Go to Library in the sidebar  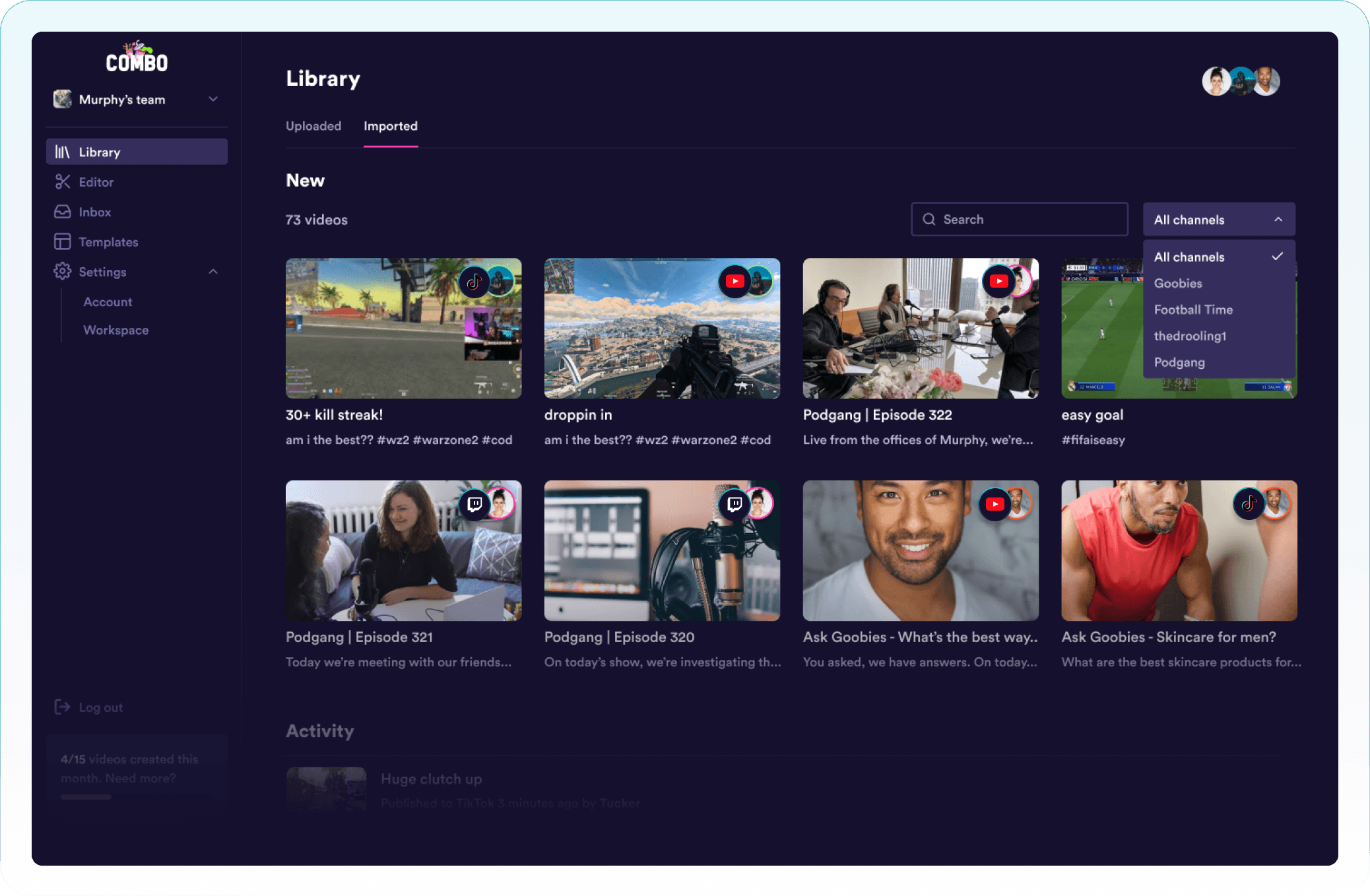137,152
